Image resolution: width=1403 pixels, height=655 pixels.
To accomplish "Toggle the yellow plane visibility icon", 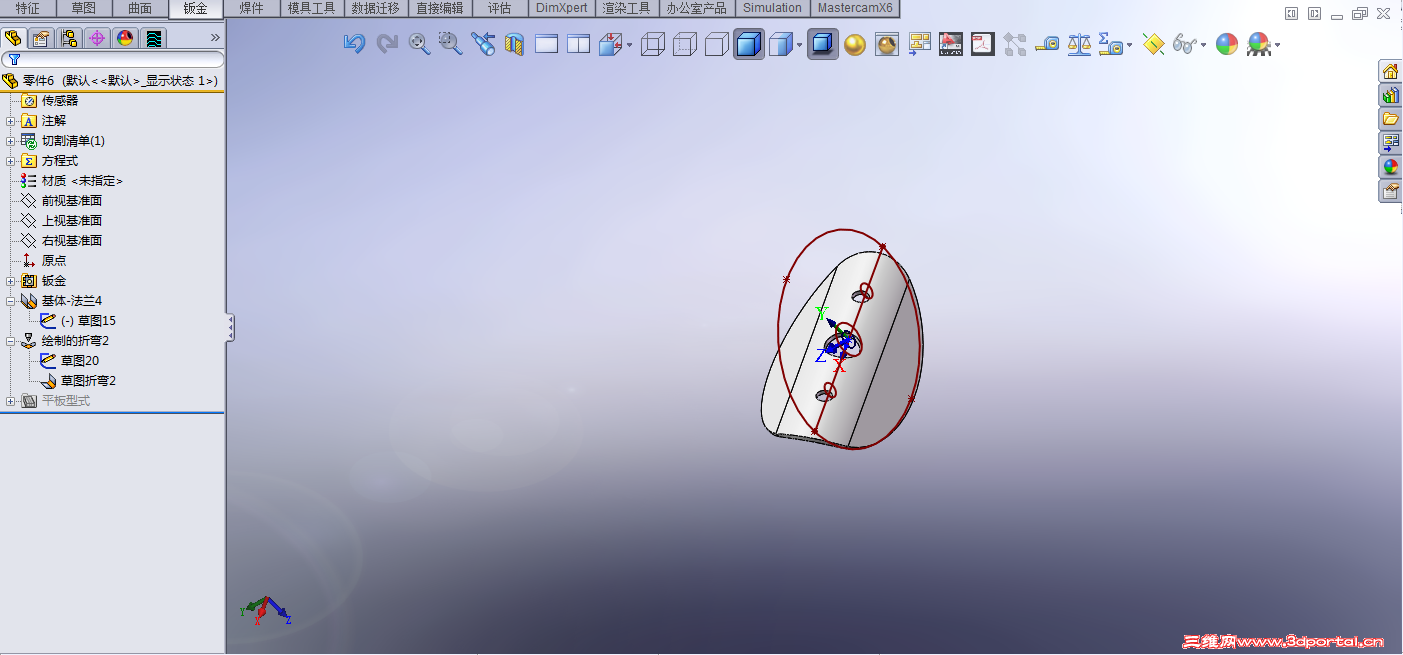I will (1153, 44).
